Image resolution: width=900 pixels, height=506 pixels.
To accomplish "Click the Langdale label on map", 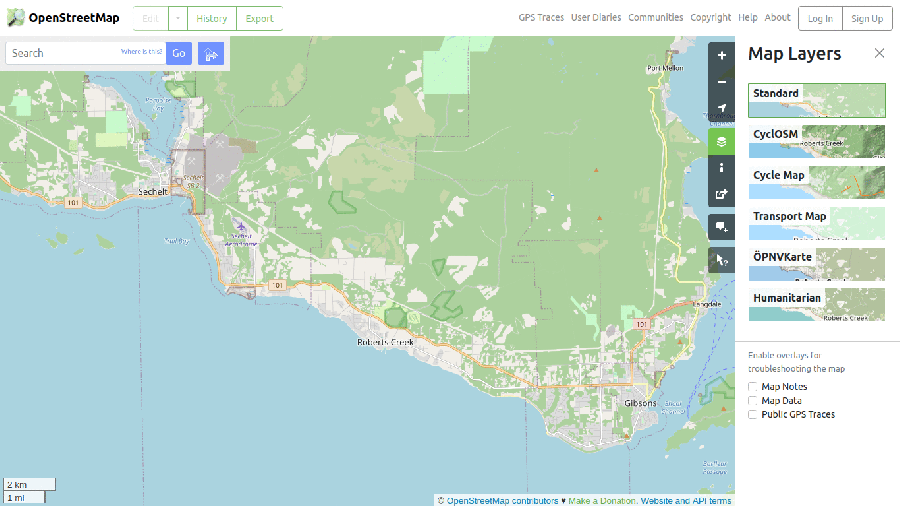I will 707,304.
